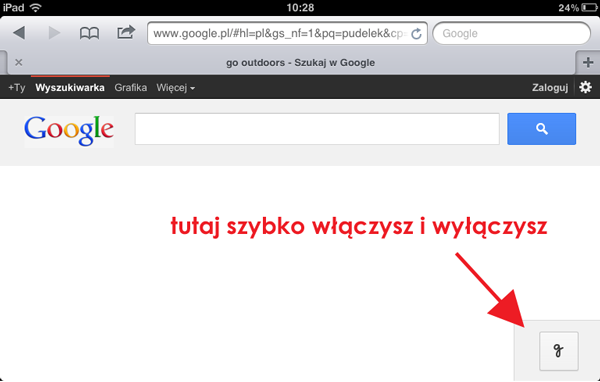Select Wyszukiwarka in Google bar
Viewport: 600px width, 382px height.
(70, 88)
